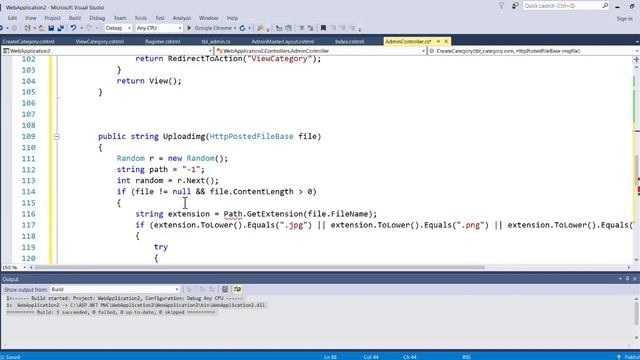Click the Google Chrome run button label
This screenshot has width=640, height=360.
pyautogui.click(x=213, y=28)
